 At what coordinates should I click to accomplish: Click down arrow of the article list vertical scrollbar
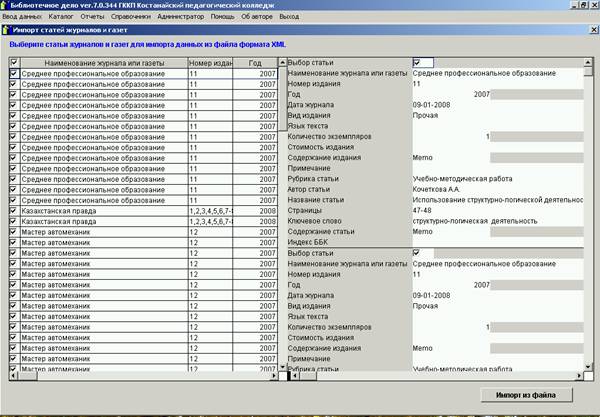[283, 367]
